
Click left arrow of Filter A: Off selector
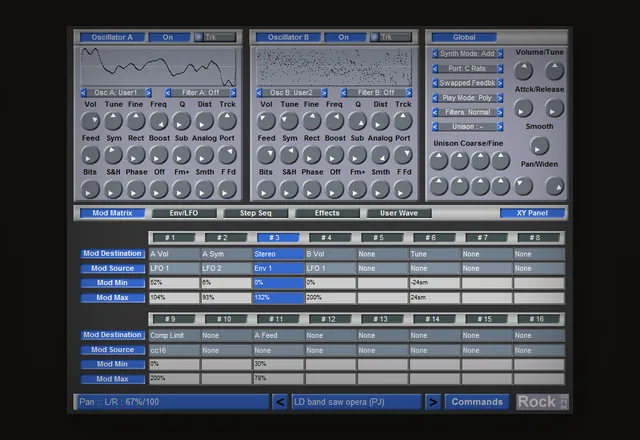tap(168, 93)
